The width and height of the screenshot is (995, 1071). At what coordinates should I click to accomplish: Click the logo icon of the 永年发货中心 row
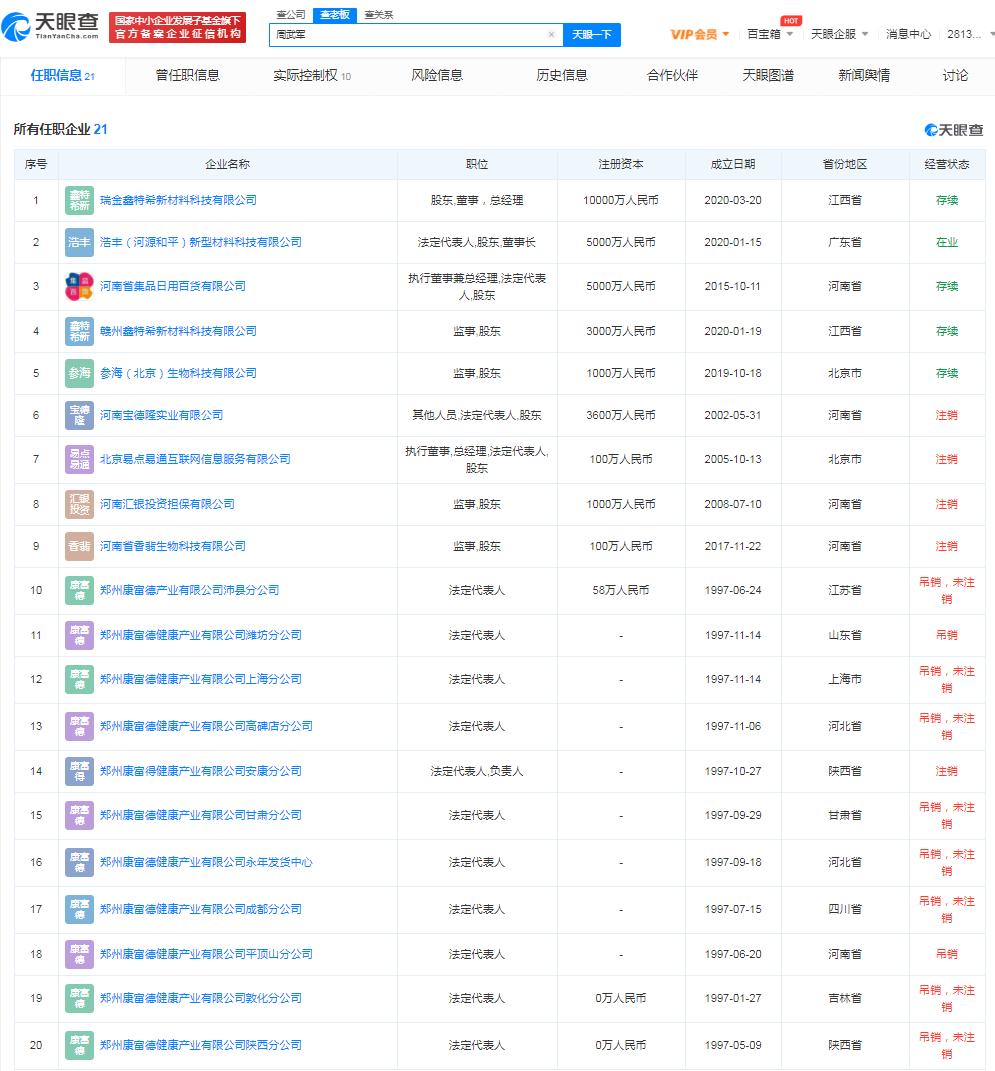click(79, 862)
